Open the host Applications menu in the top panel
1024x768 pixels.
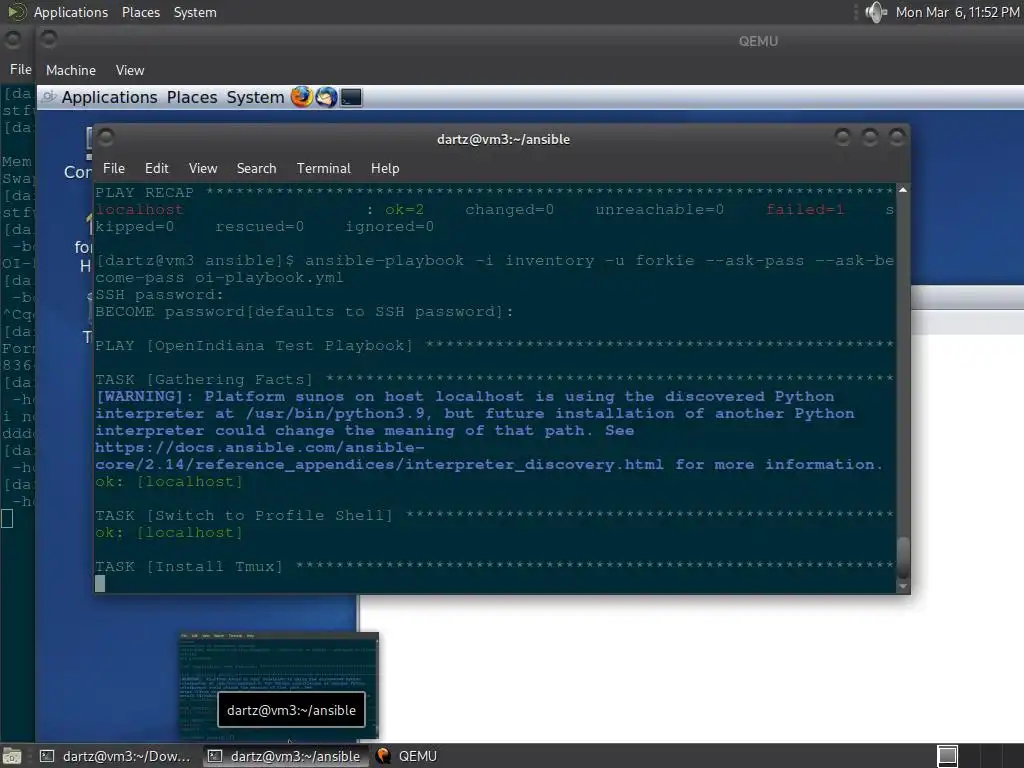[71, 12]
